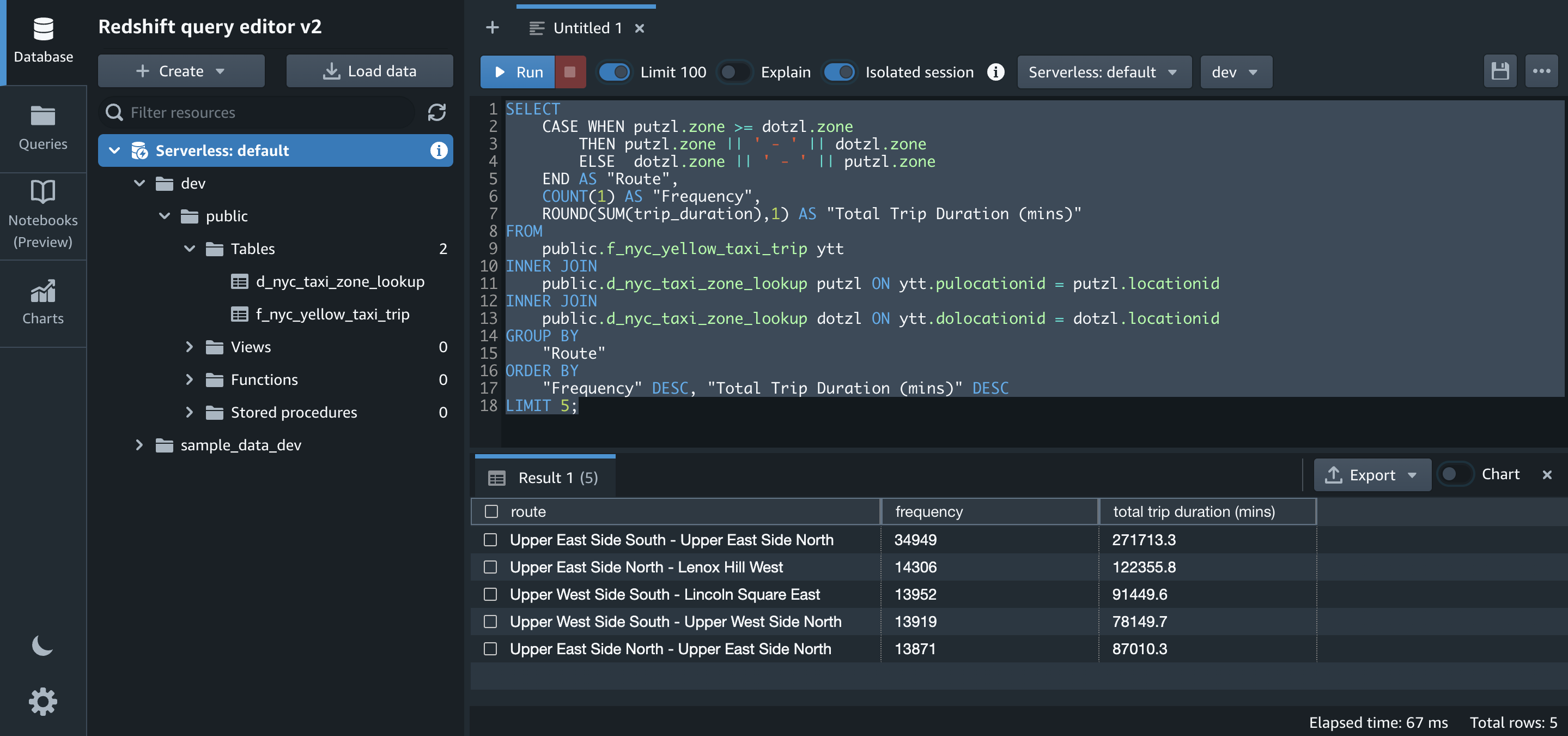Turn on the Chart toggle

(1455, 474)
